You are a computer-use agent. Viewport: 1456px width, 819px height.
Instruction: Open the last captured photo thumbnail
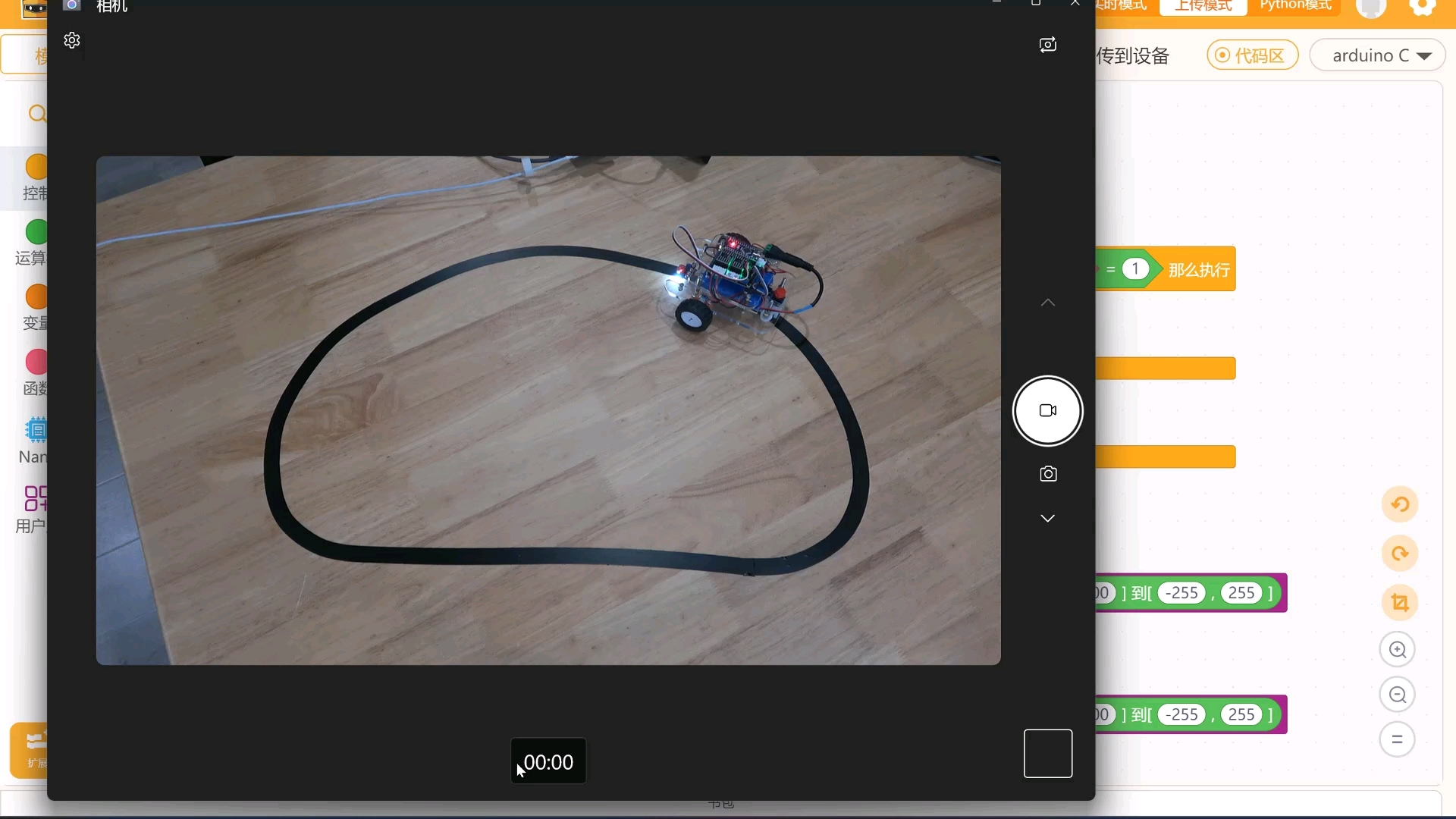pyautogui.click(x=1047, y=753)
